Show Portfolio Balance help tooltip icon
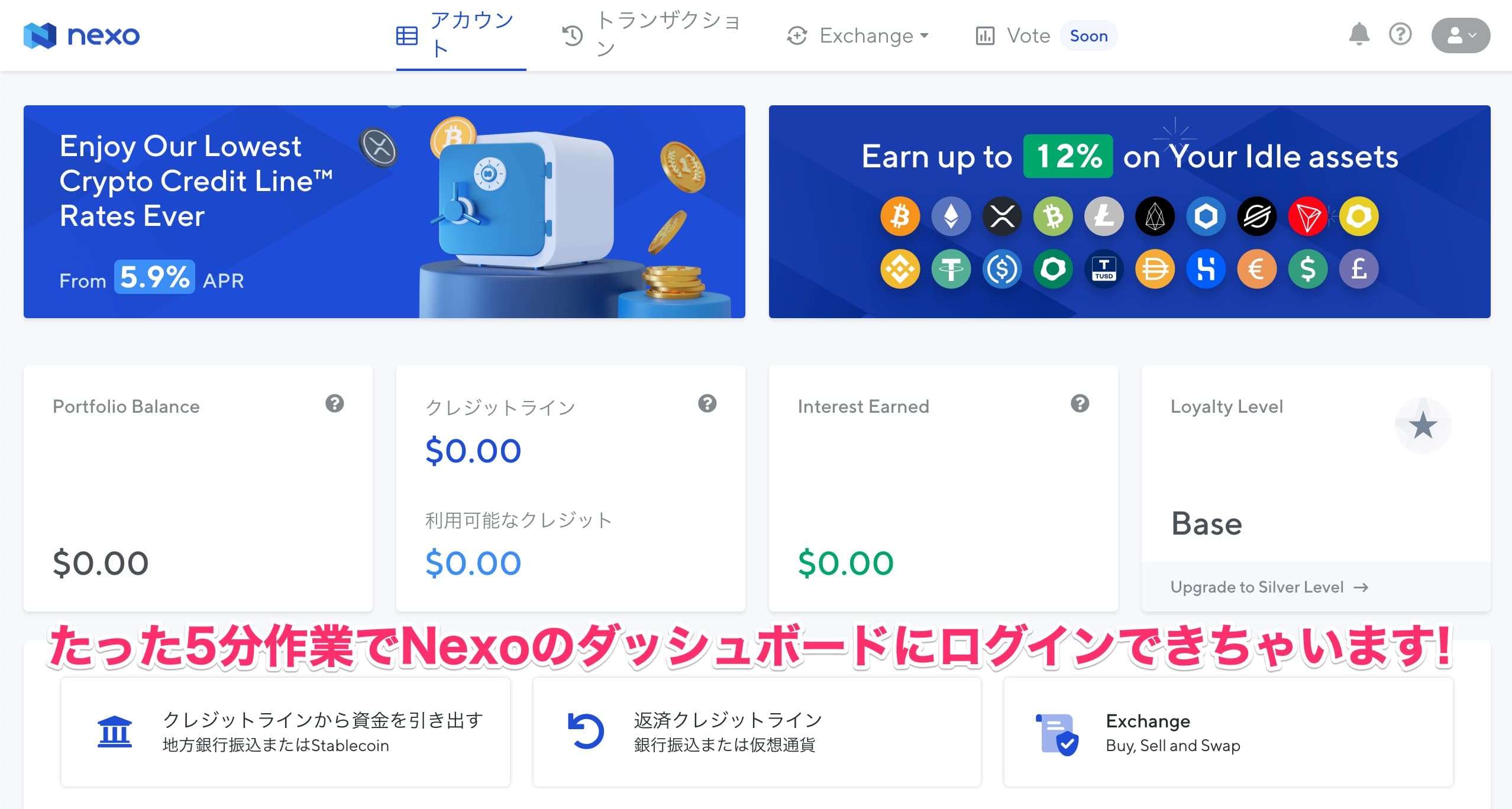This screenshot has width=1512, height=809. coord(334,404)
